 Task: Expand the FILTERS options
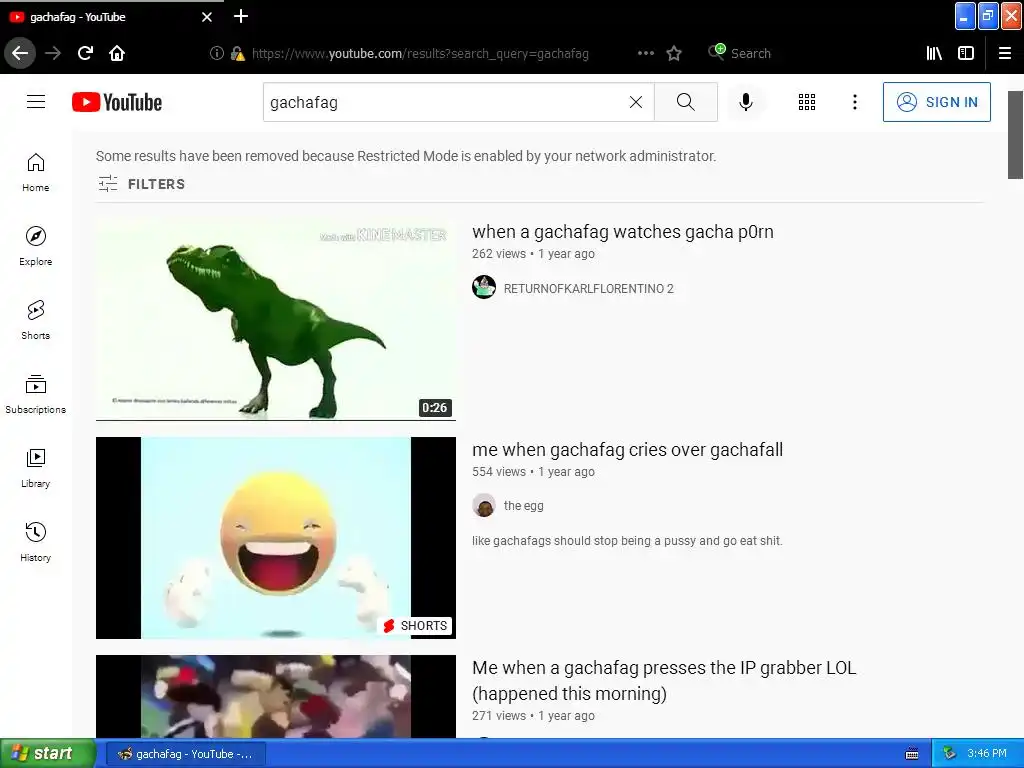(142, 184)
